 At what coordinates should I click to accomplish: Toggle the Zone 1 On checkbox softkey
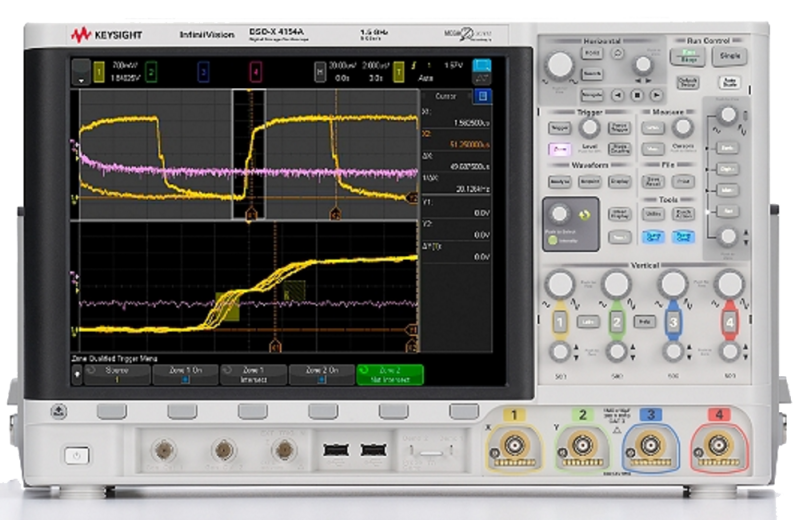(x=185, y=375)
